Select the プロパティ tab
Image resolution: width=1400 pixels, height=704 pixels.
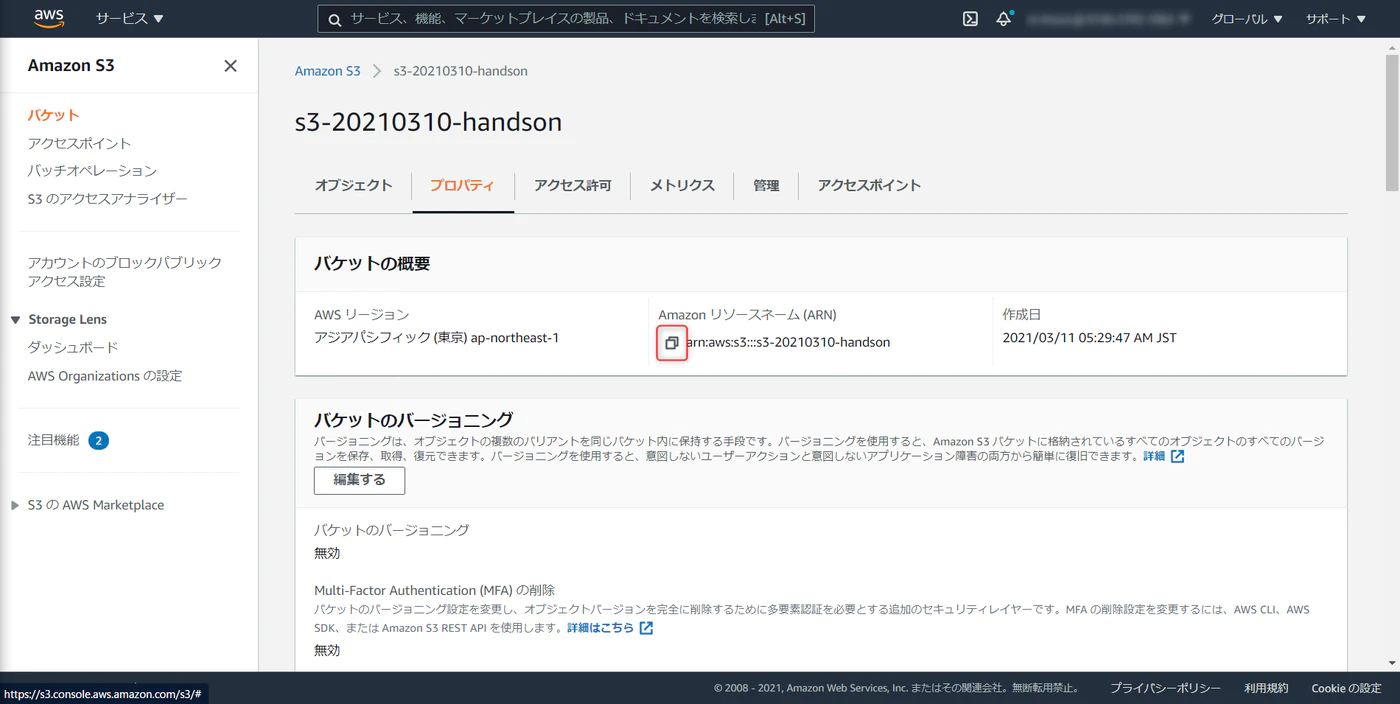[x=462, y=185]
